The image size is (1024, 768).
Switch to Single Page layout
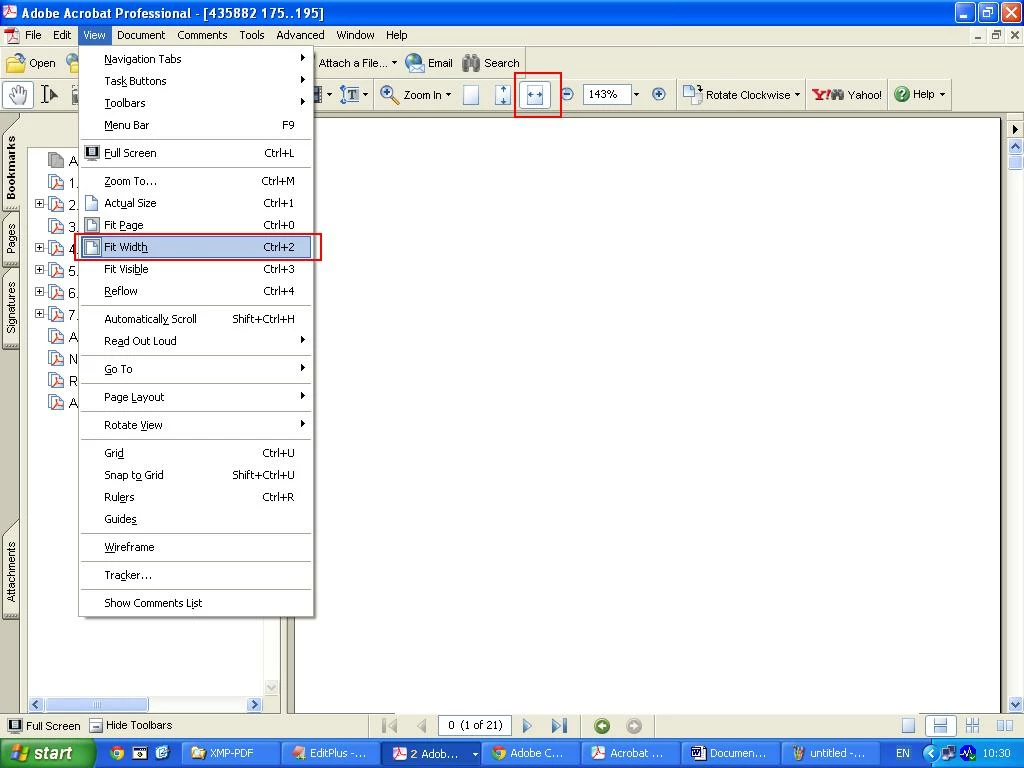908,726
